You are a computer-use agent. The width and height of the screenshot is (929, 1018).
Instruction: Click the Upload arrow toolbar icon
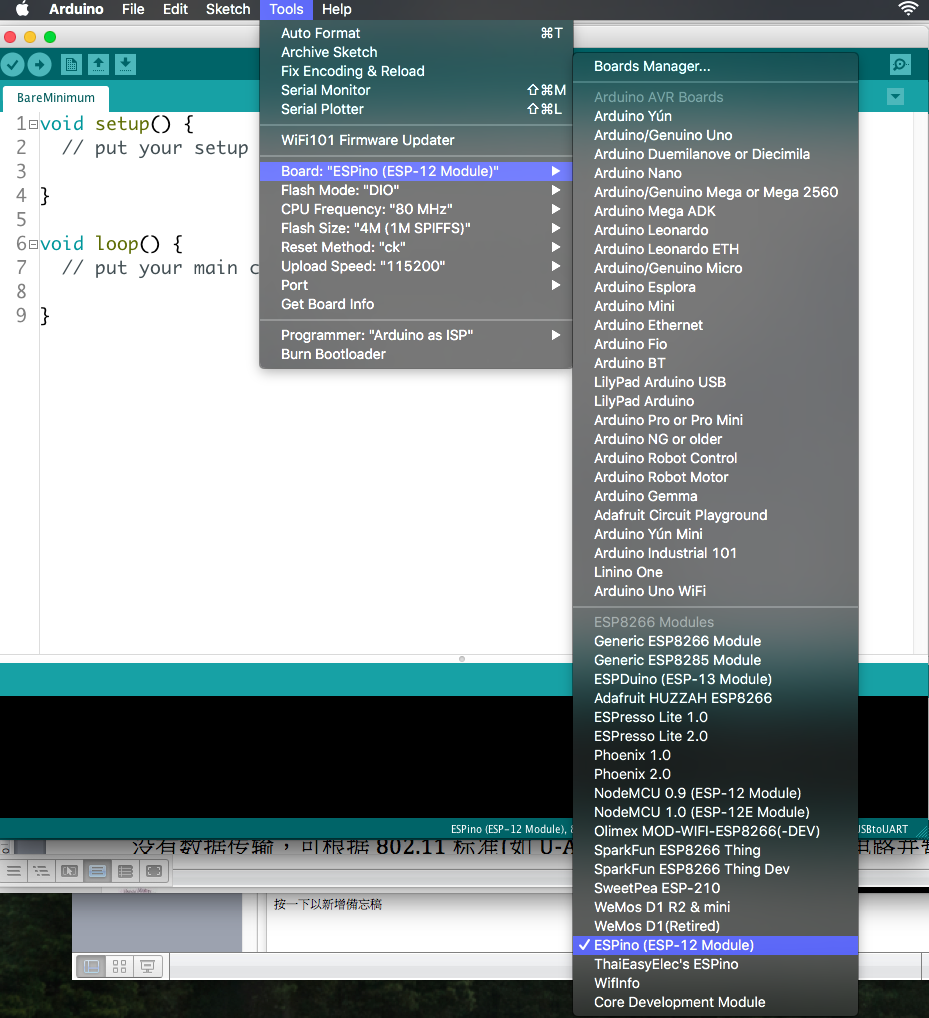[40, 64]
